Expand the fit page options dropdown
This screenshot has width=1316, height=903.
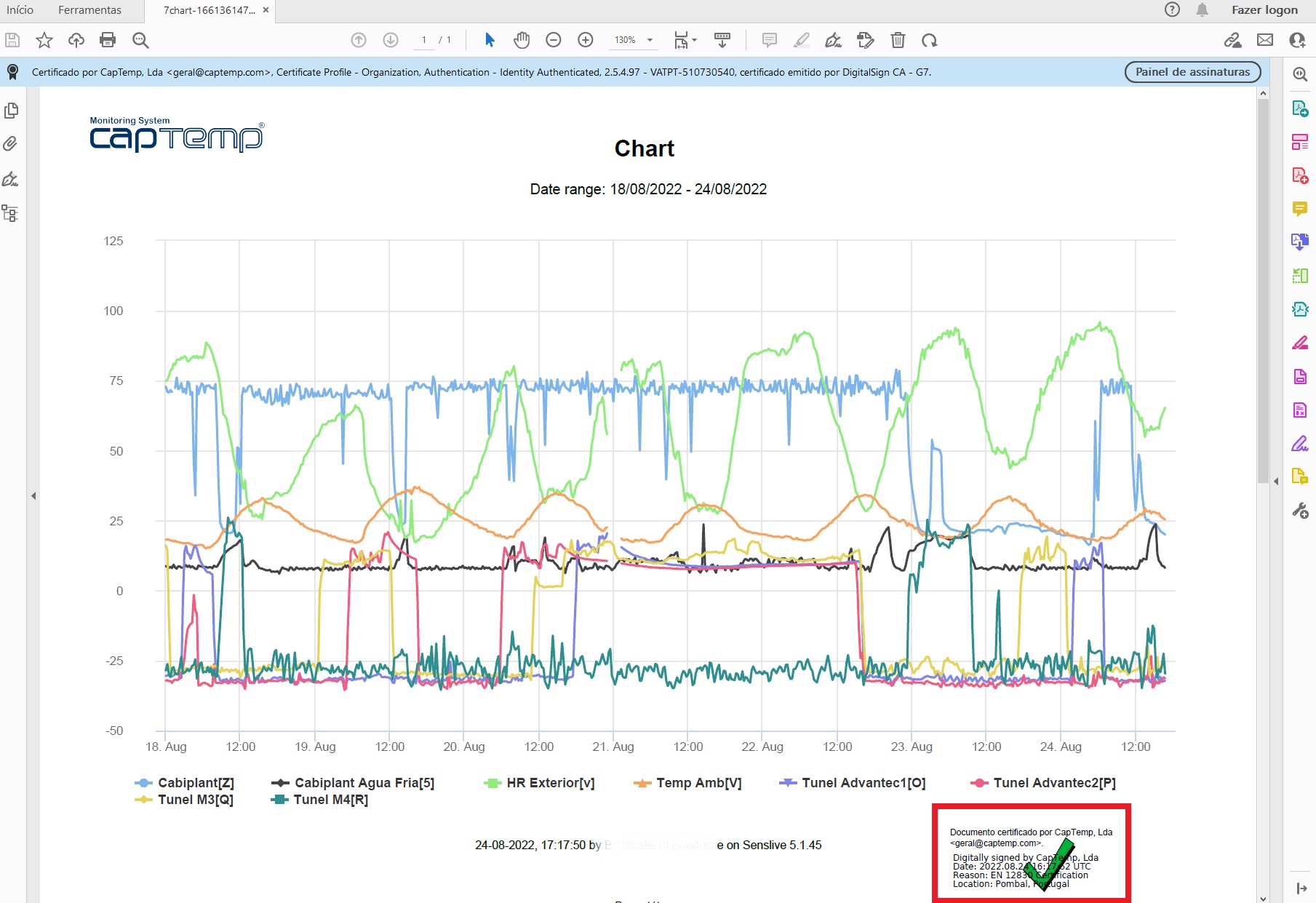point(694,40)
